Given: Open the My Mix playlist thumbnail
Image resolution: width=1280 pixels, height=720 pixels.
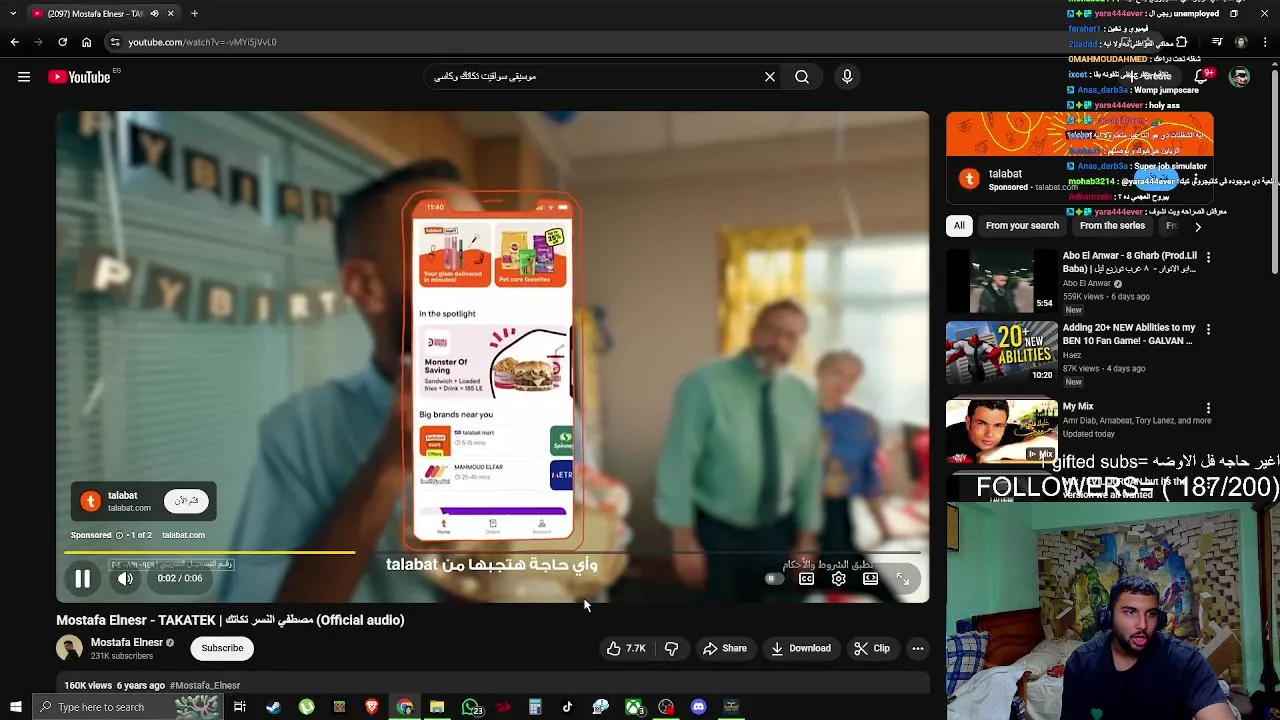Looking at the screenshot, I should click(1002, 431).
